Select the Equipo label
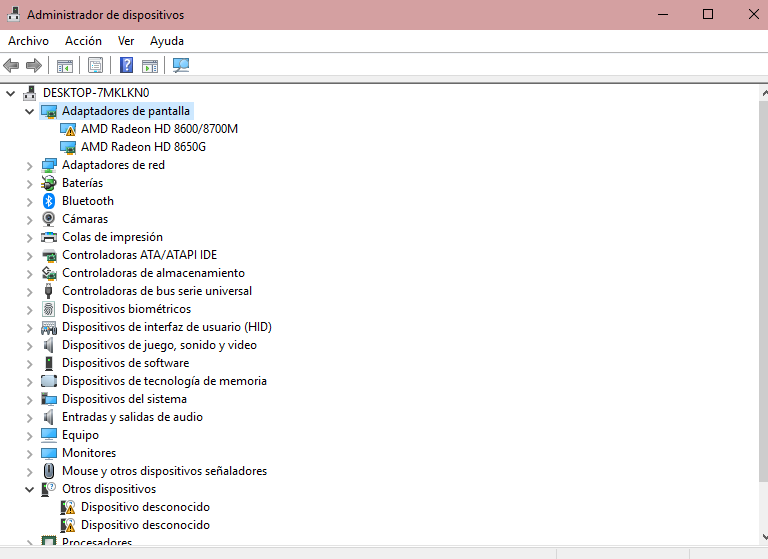The image size is (768, 559). tap(80, 435)
